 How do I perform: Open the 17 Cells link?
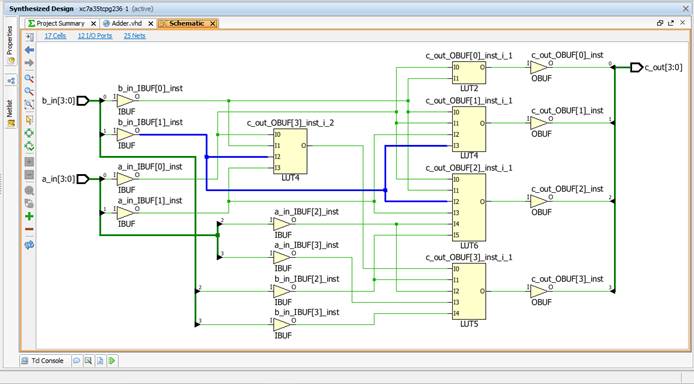click(55, 36)
